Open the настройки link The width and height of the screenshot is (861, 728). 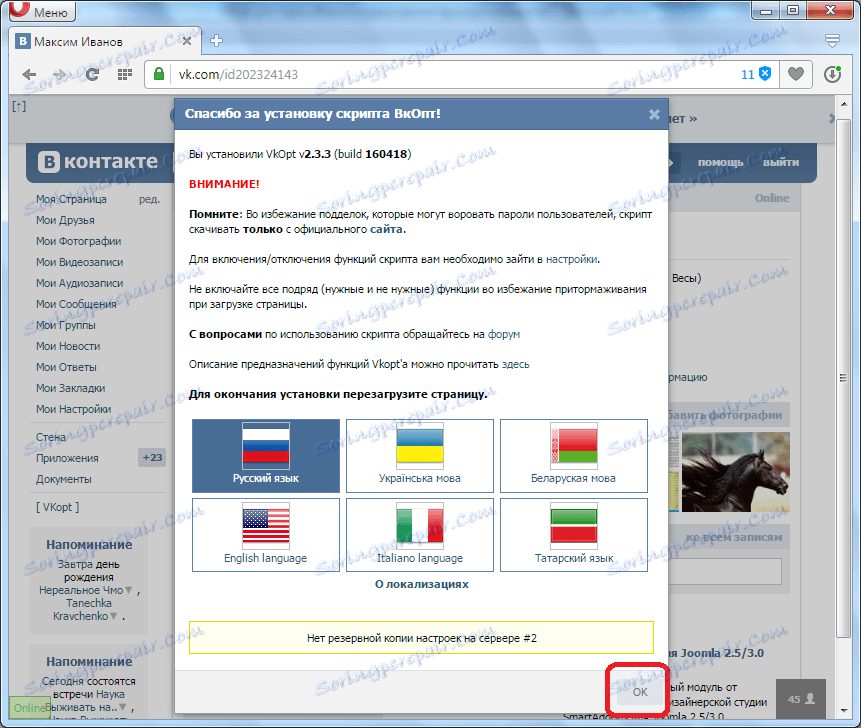[x=571, y=259]
